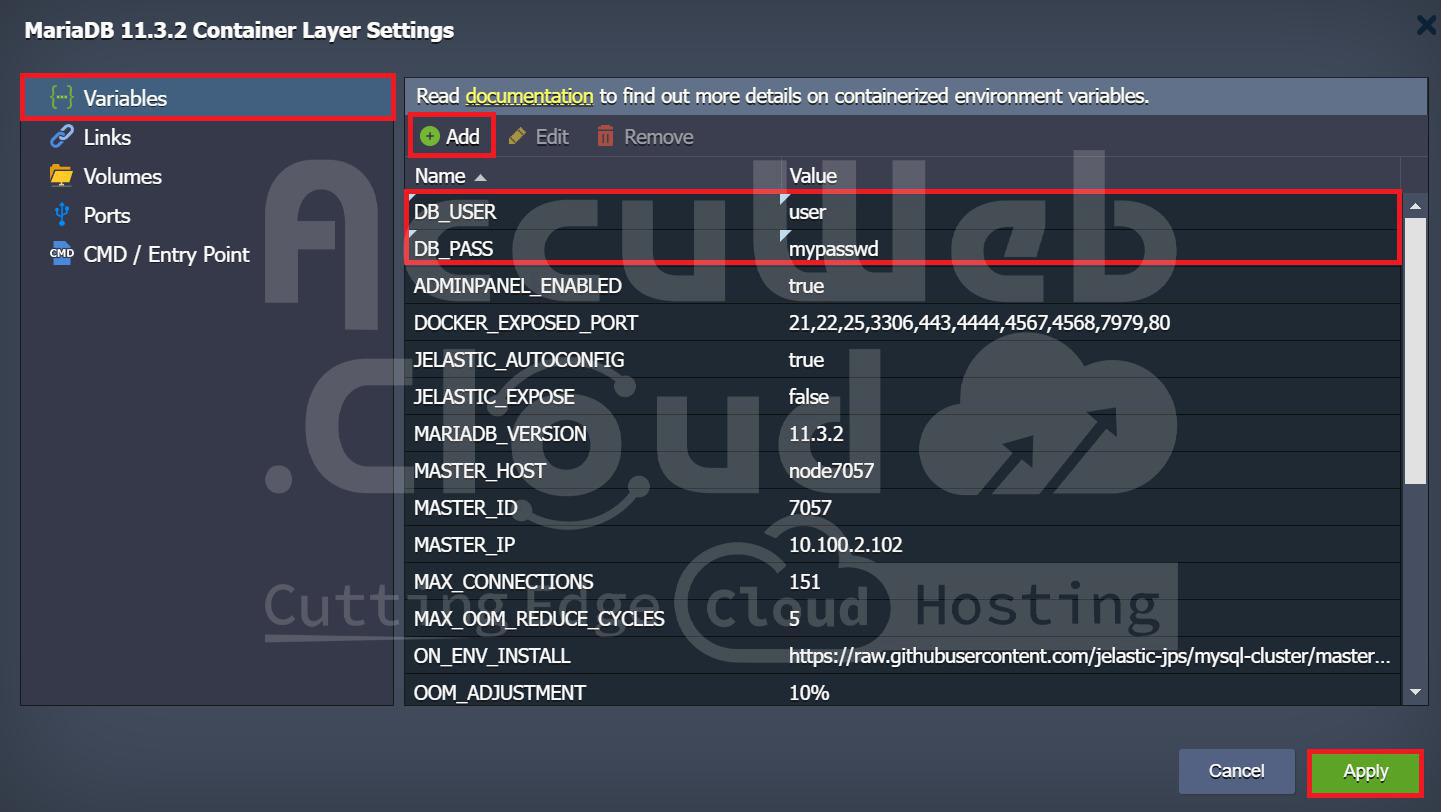Click the scrollbar up arrow

click(1415, 206)
